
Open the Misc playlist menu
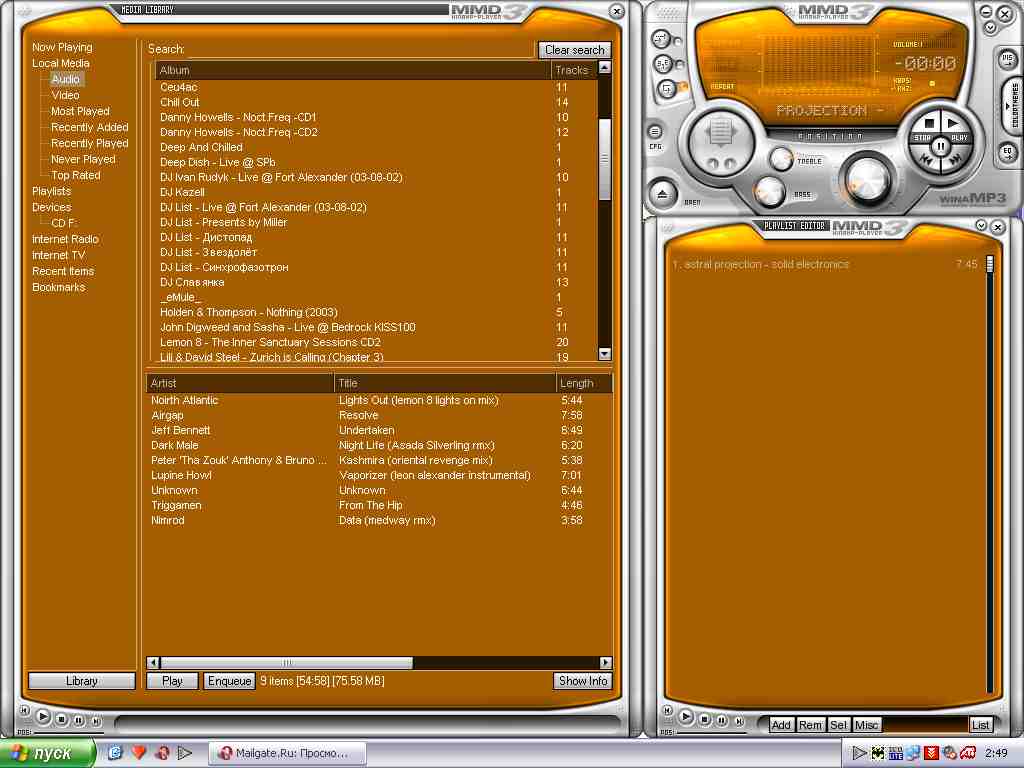[866, 725]
